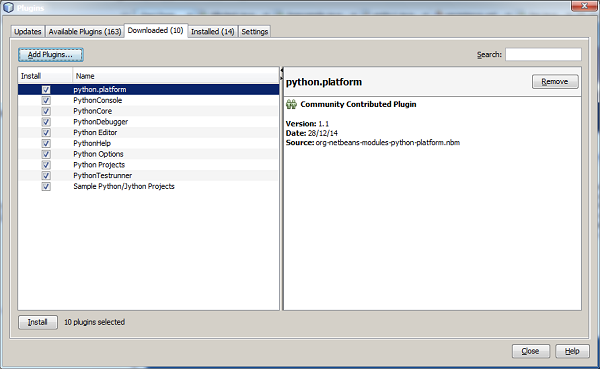This screenshot has height=369, width=600.
Task: Click the Remove button
Action: coord(555,82)
